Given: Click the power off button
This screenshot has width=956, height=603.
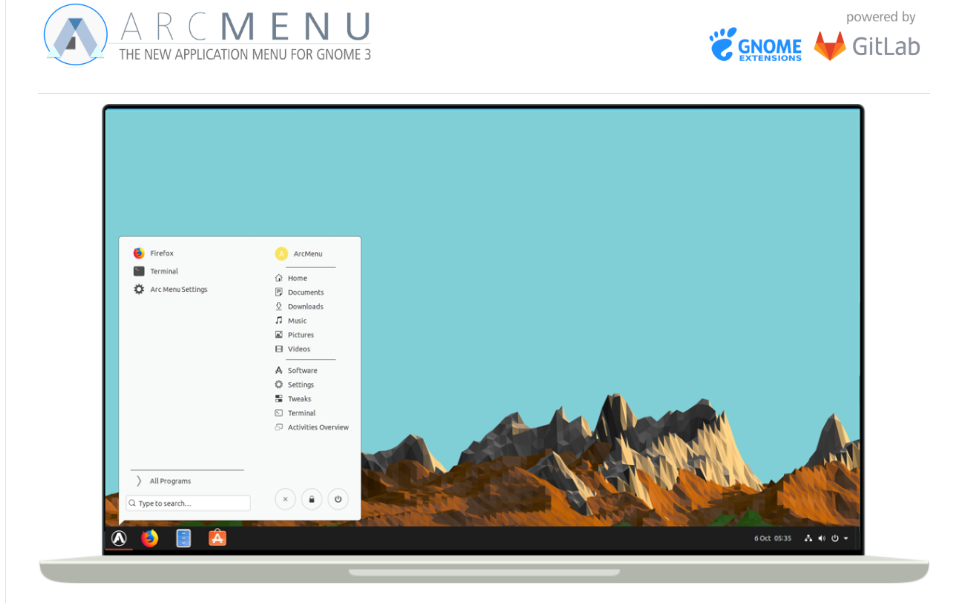Looking at the screenshot, I should (338, 499).
